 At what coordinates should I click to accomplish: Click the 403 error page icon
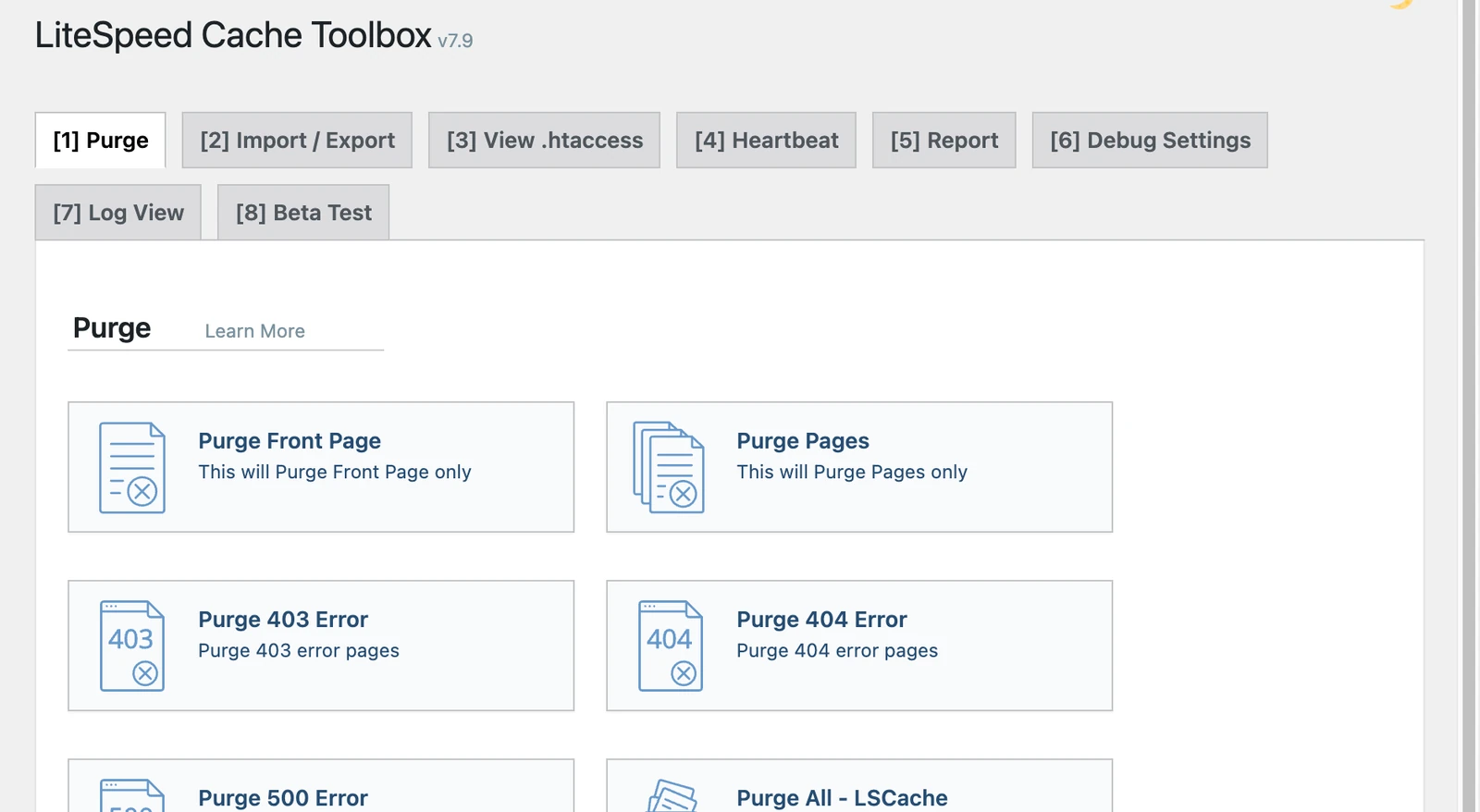coord(132,646)
